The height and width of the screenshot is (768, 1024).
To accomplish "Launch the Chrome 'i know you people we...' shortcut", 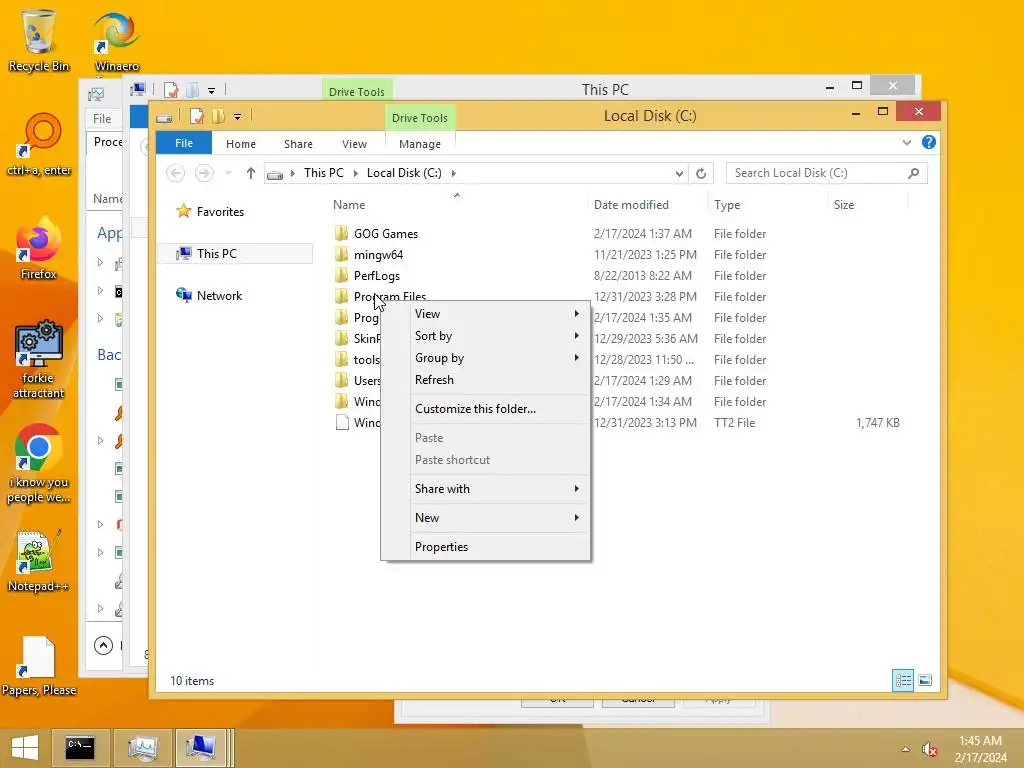I will [39, 464].
